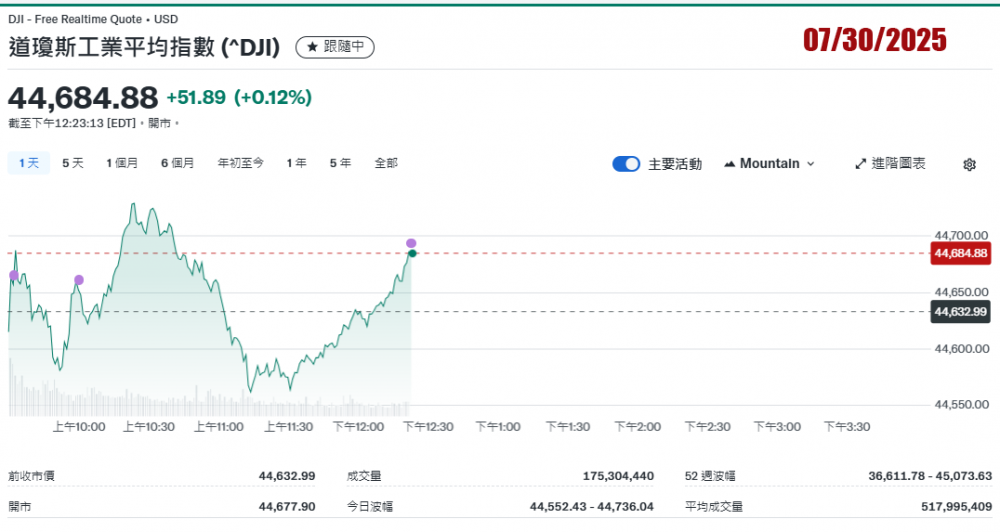Switch to the 5天 range tab

73,163
